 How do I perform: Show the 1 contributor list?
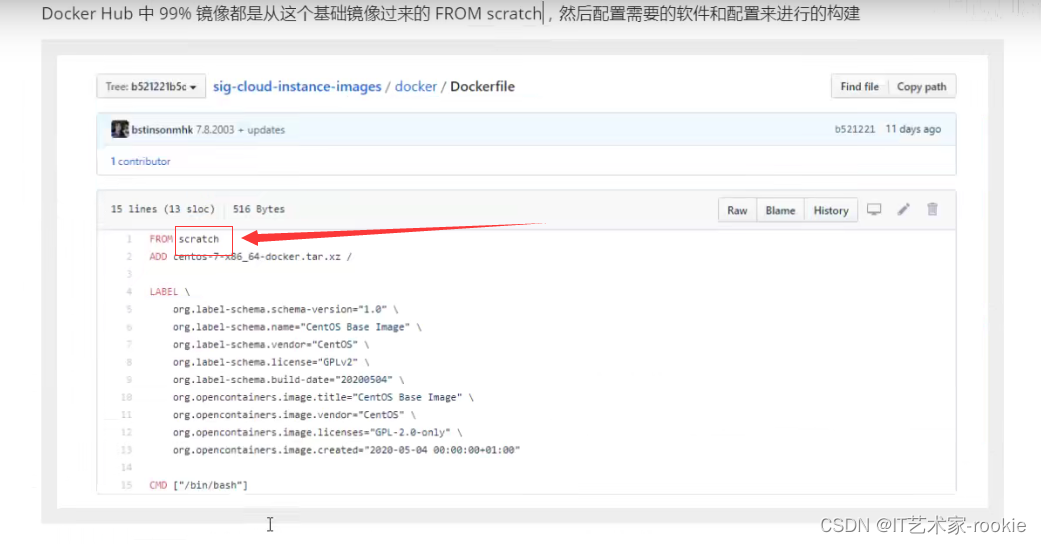point(141,161)
